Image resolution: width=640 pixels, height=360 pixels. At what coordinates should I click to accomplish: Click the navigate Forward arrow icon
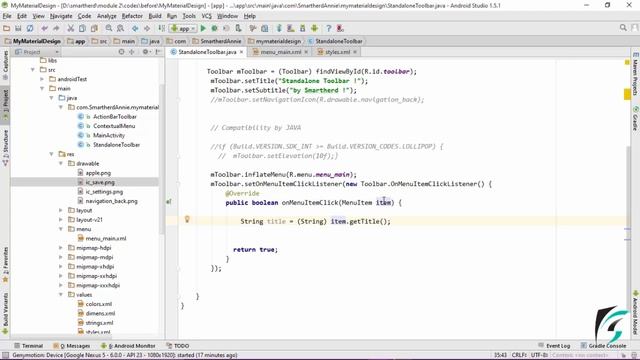[147, 28]
